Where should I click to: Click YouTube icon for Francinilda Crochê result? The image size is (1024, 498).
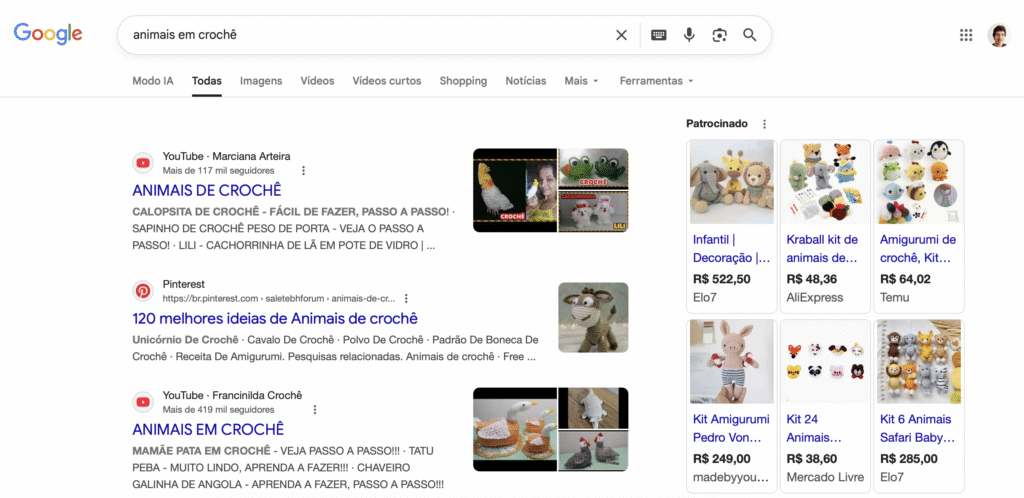point(143,401)
